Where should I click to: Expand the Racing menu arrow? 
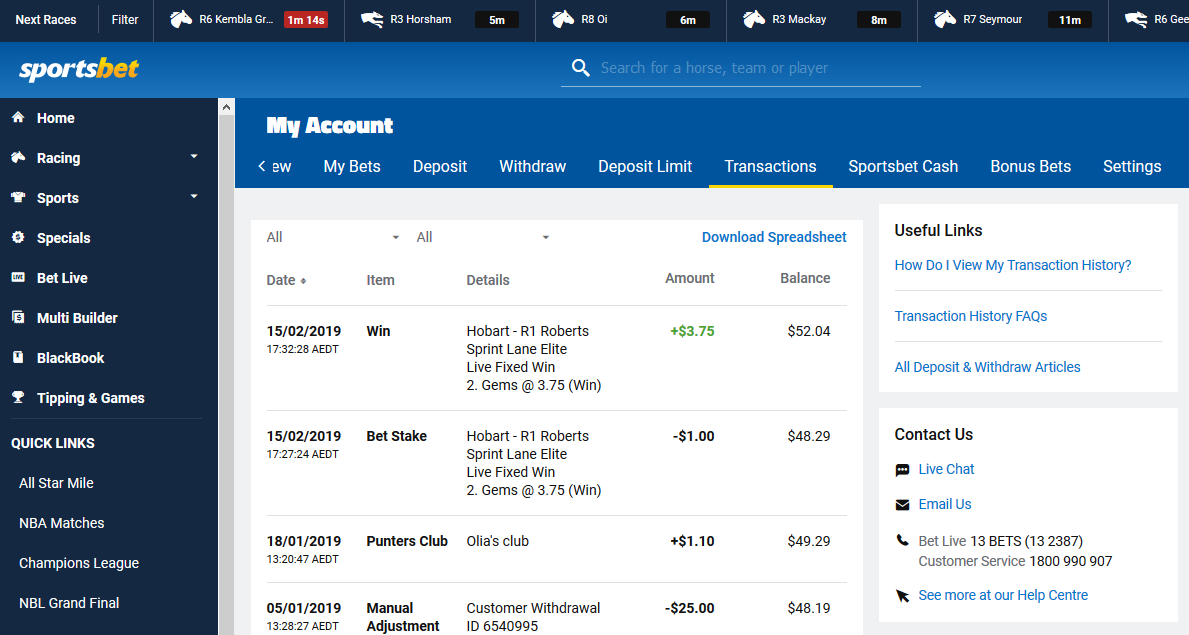(x=194, y=156)
